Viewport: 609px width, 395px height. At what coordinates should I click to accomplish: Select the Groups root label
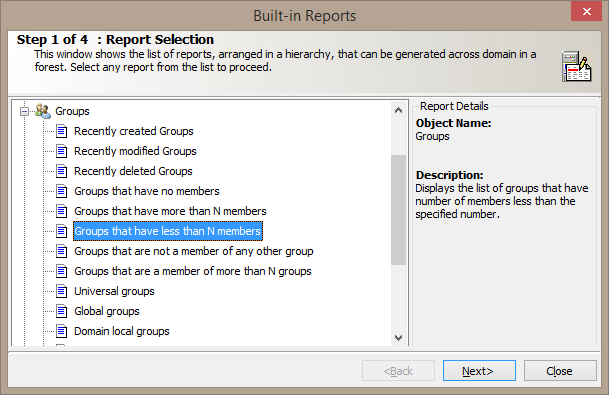(72, 111)
